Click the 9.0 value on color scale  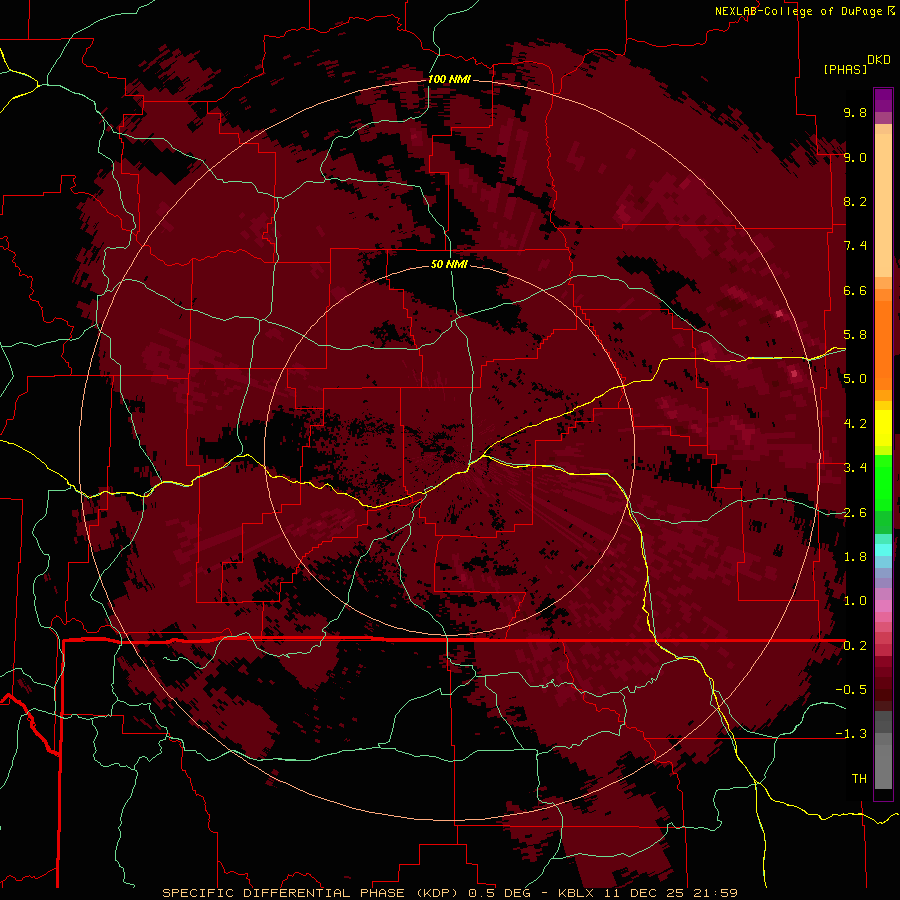coord(855,157)
